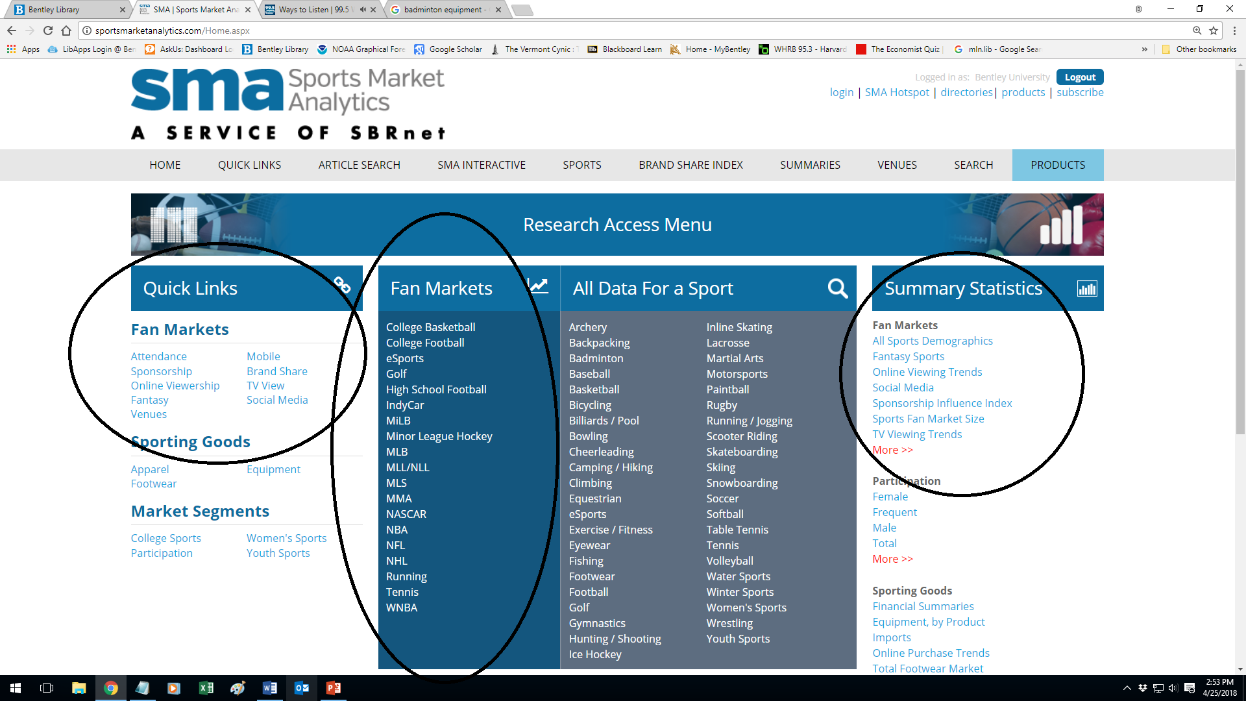Viewport: 1246px width, 701px height.
Task: Open Financial Summaries under Sporting Goods
Action: [x=923, y=606]
